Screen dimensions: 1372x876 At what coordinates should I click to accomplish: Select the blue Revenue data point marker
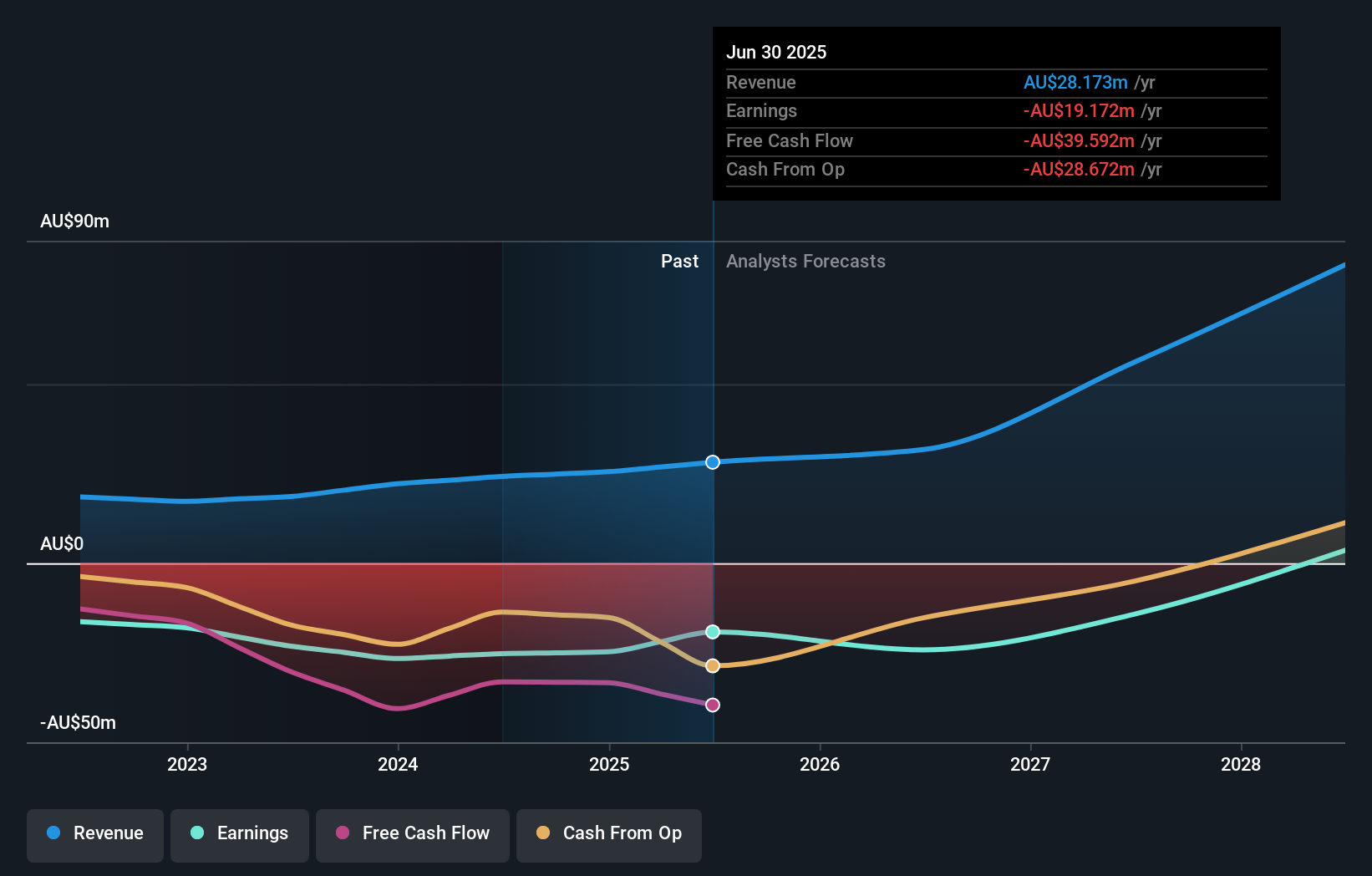coord(712,462)
